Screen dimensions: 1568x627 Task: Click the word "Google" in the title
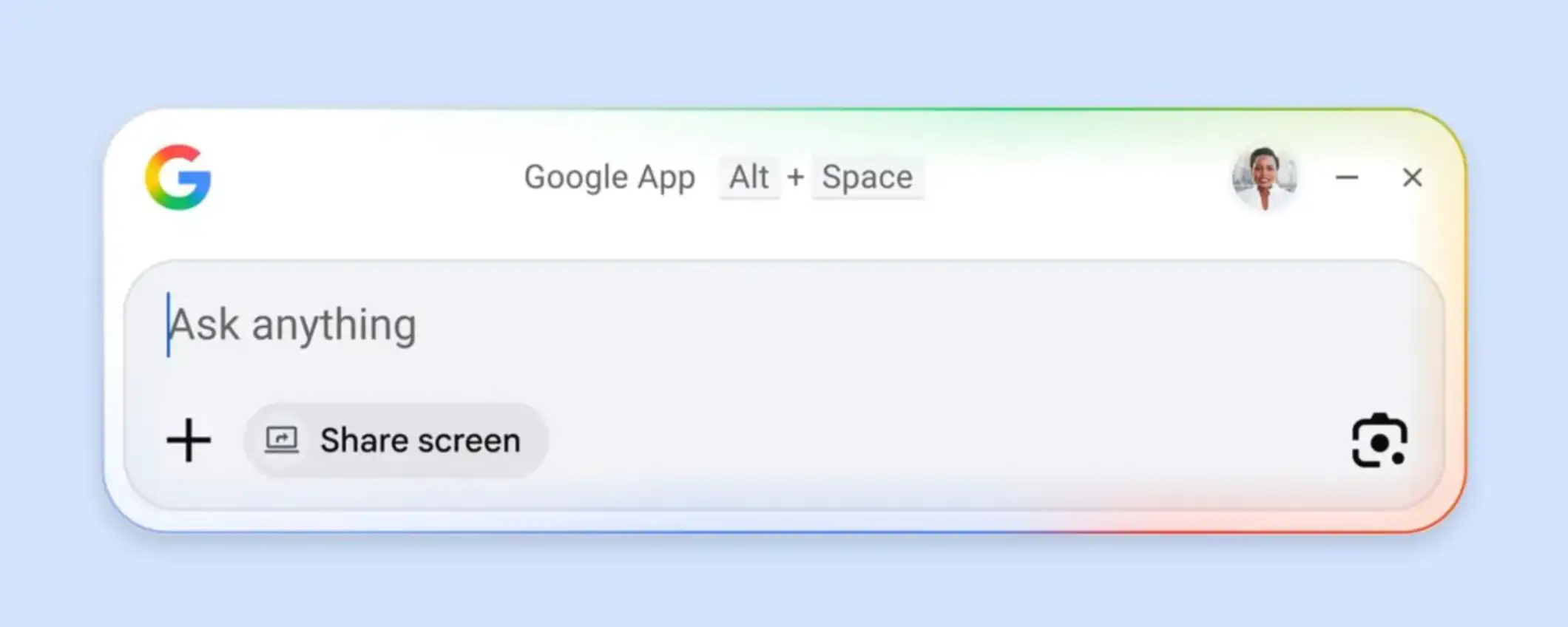tap(576, 177)
